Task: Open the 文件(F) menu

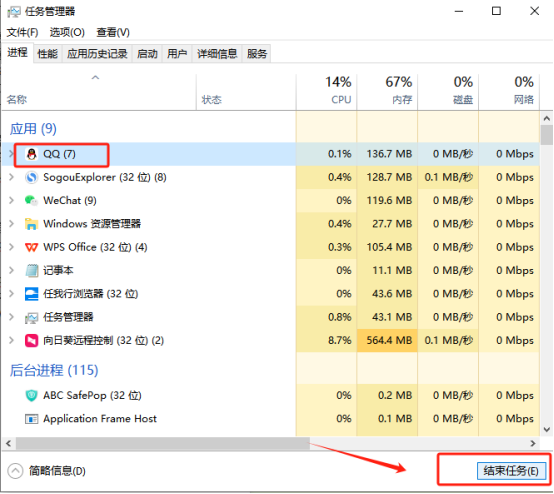Action: 23,33
